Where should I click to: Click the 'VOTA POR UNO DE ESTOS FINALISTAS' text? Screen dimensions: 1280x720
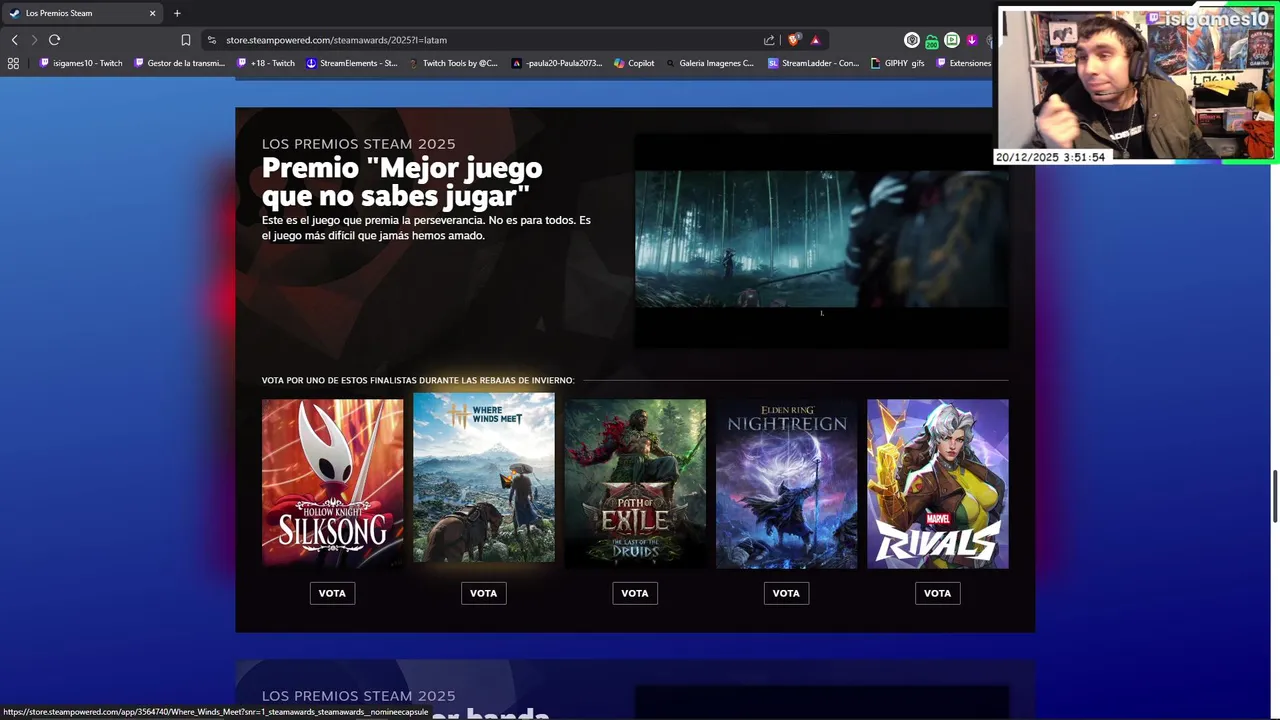pyautogui.click(x=418, y=380)
